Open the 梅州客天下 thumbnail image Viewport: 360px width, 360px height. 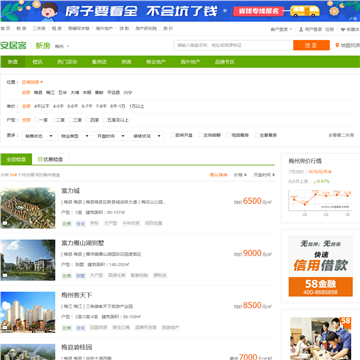pyautogui.click(x=28, y=312)
